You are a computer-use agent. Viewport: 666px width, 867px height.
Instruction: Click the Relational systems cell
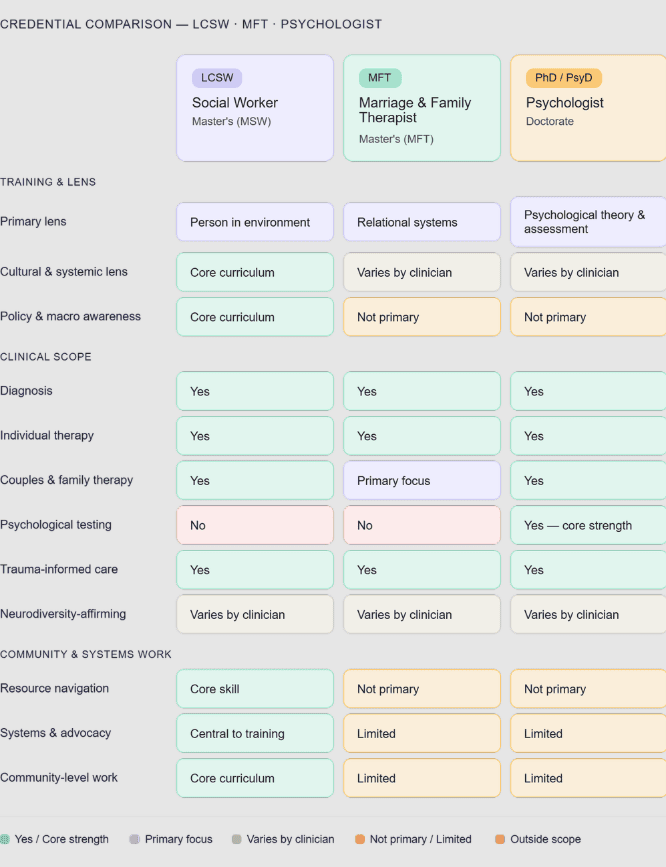pyautogui.click(x=421, y=222)
